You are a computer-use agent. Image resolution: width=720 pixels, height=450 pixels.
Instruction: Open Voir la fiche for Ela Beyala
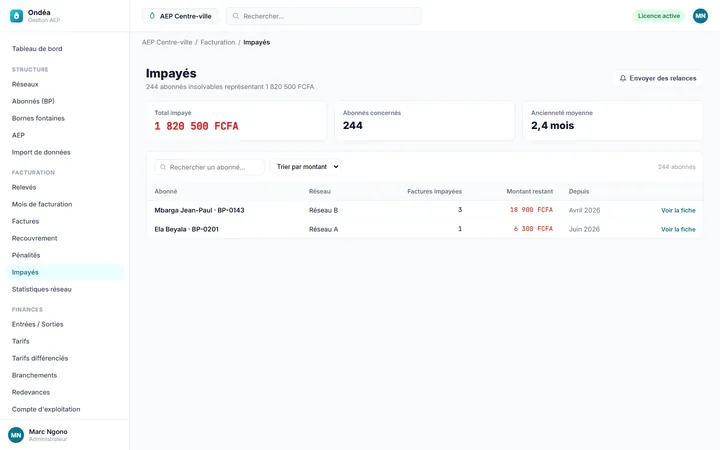678,229
